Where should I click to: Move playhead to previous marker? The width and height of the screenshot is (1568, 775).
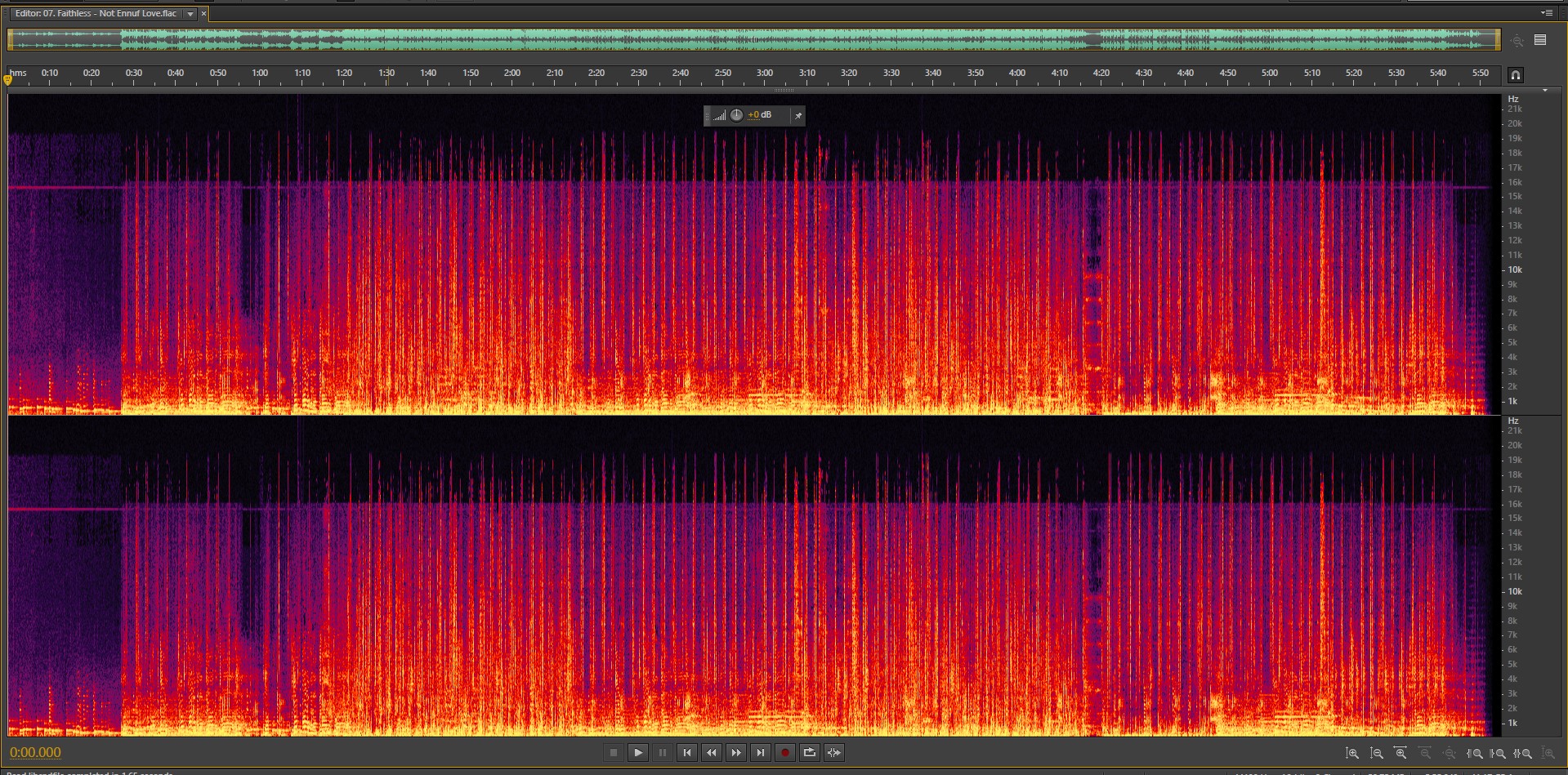687,753
